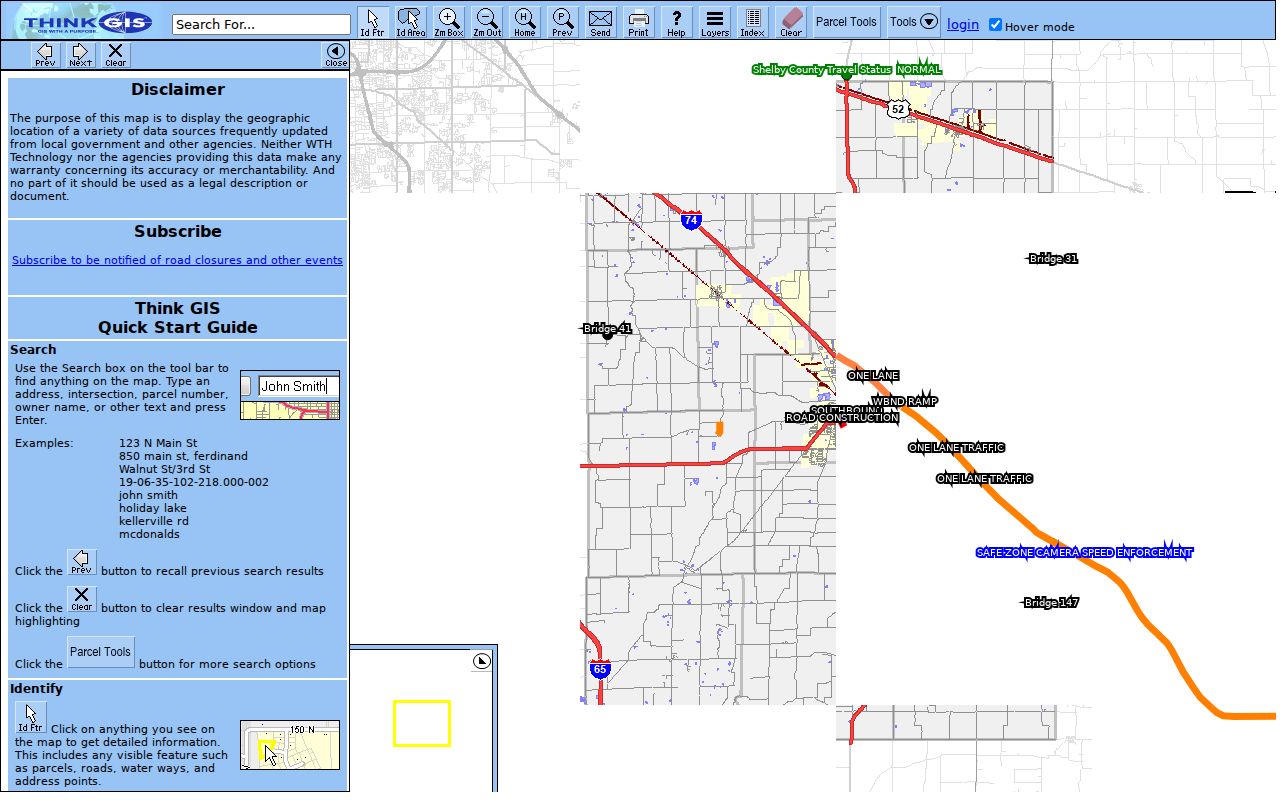Click the Bridge 147 map label
Image resolution: width=1280 pixels, height=800 pixels.
1051,603
